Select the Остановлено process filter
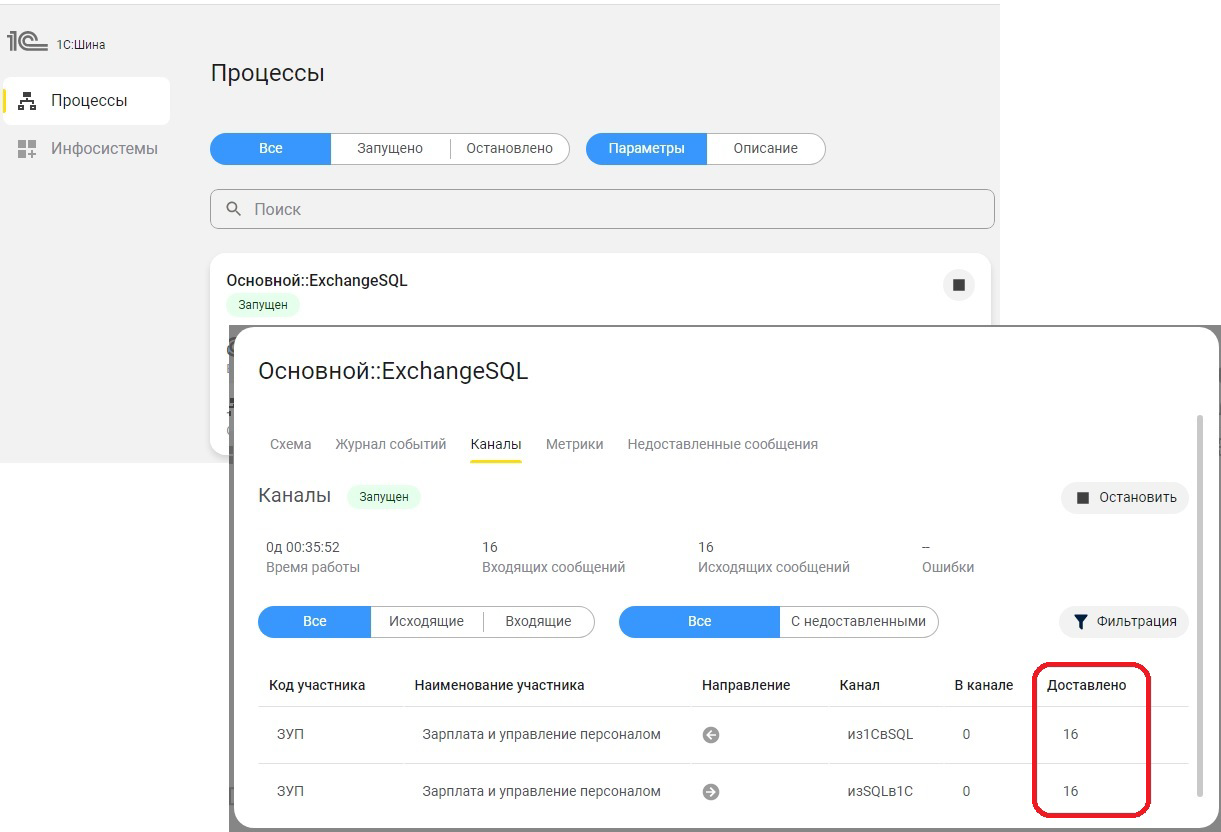Viewport: 1221px width, 832px height. (509, 149)
